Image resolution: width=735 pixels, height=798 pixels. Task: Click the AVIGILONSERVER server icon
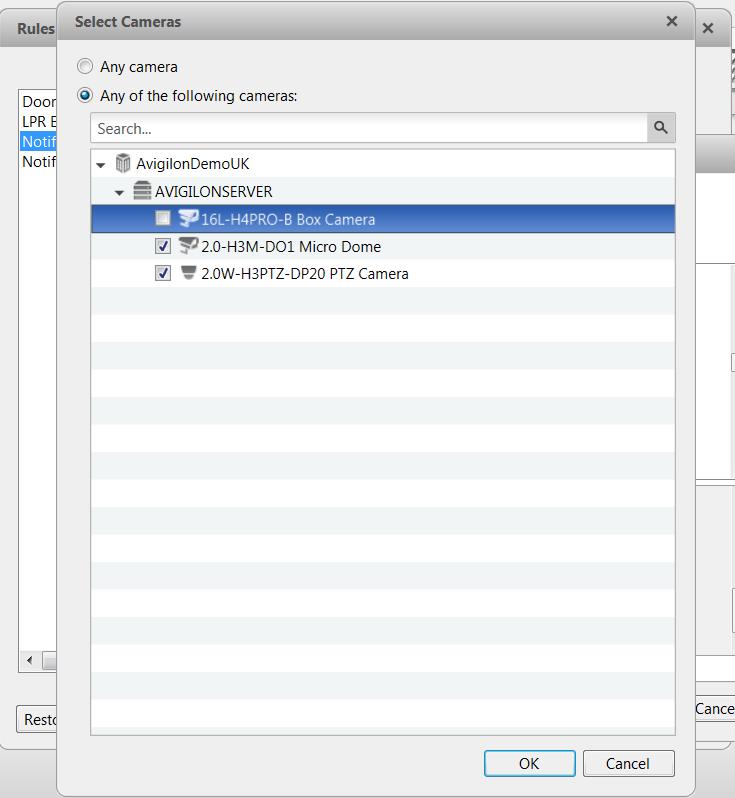tap(142, 191)
